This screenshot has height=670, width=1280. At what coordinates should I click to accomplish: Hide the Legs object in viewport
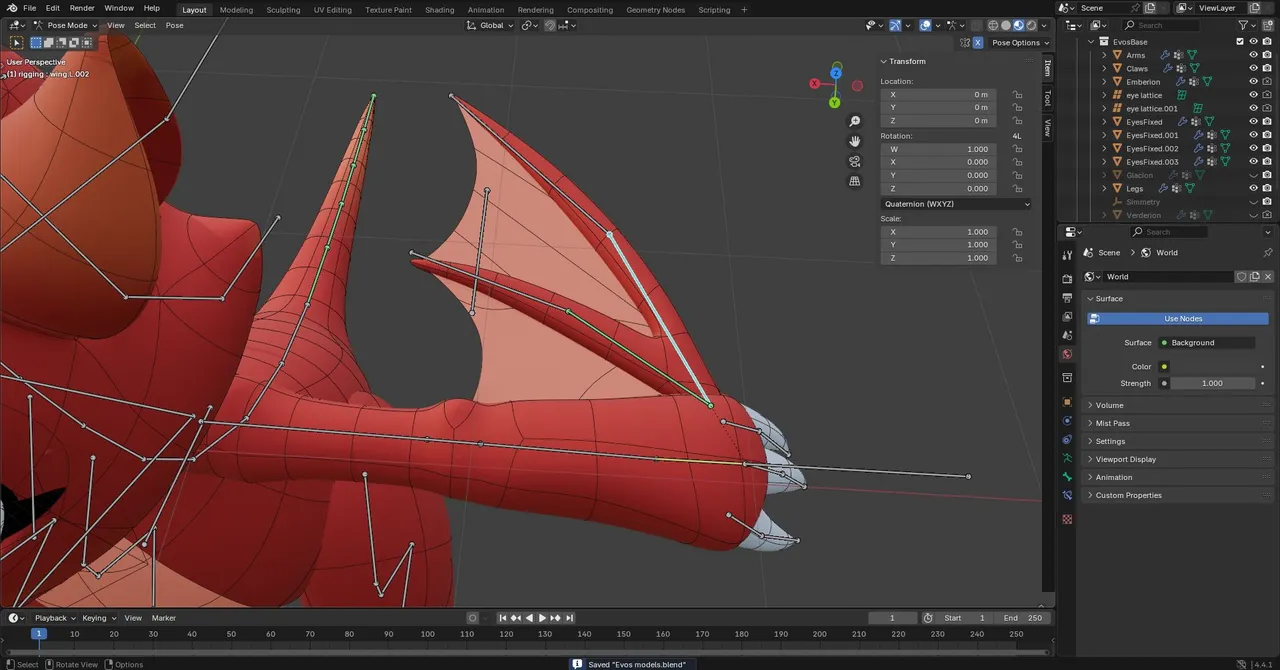(x=1253, y=188)
